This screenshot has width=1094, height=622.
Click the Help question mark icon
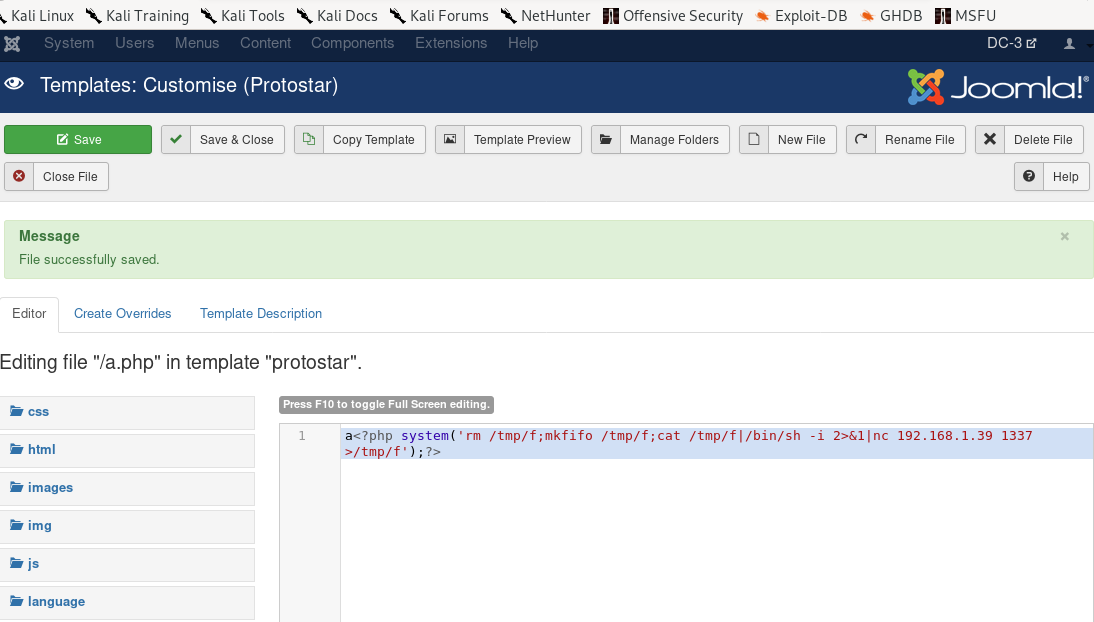pos(1028,176)
